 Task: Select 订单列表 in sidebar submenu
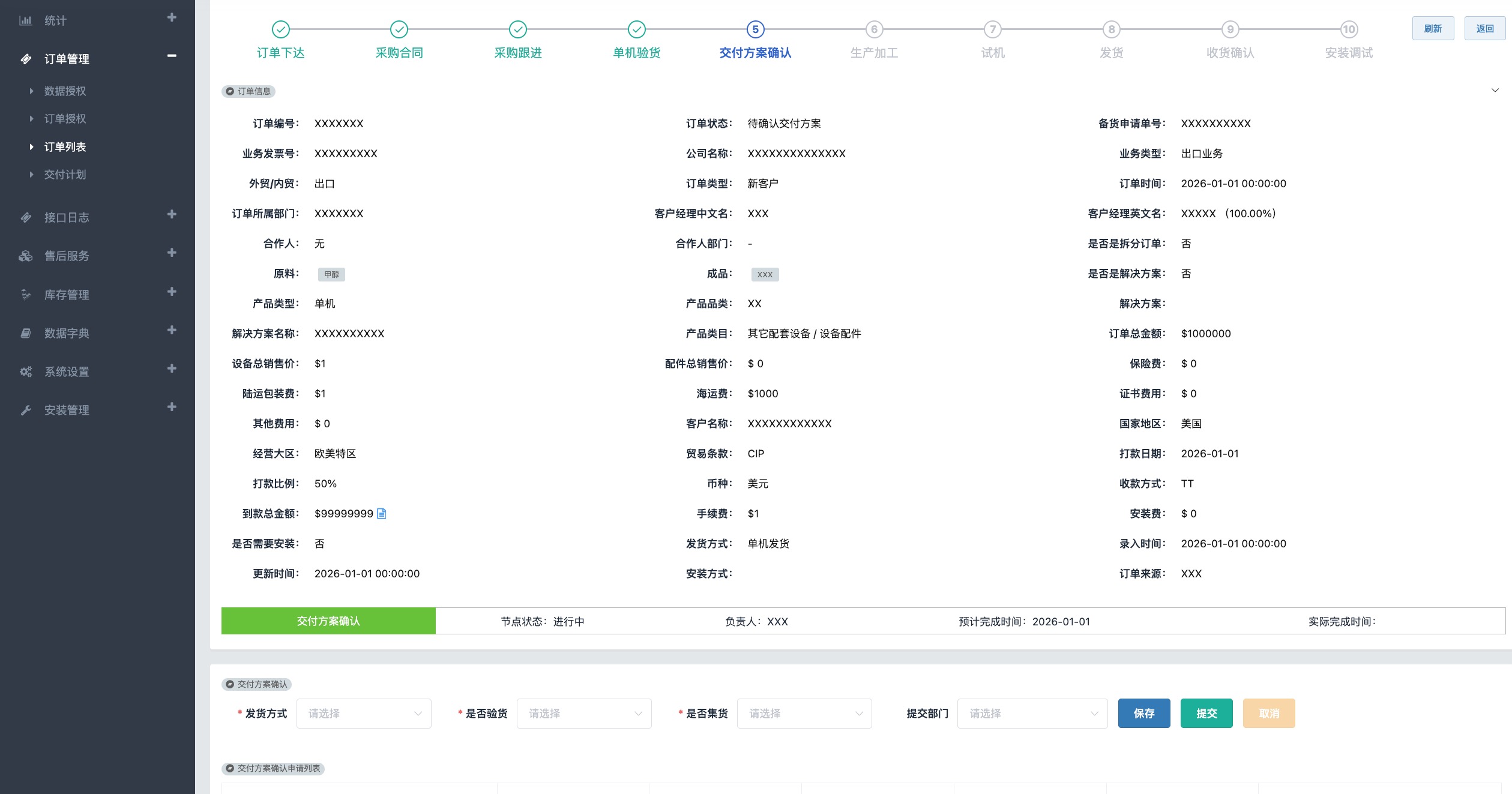tap(65, 147)
